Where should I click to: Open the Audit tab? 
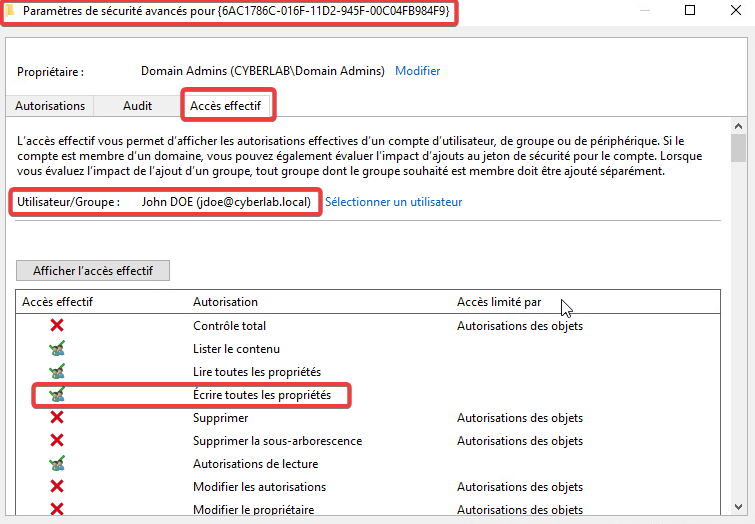click(x=137, y=105)
